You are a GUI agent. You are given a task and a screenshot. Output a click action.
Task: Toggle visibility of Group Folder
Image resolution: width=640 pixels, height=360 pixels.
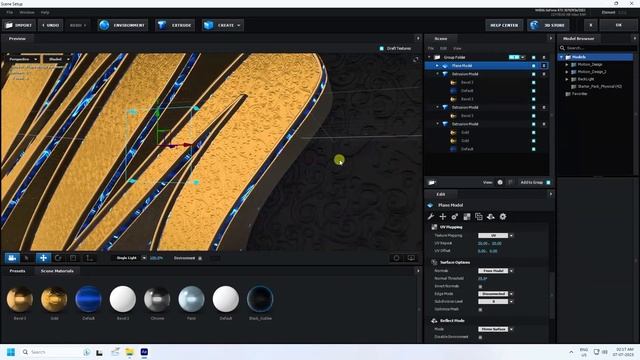(533, 58)
